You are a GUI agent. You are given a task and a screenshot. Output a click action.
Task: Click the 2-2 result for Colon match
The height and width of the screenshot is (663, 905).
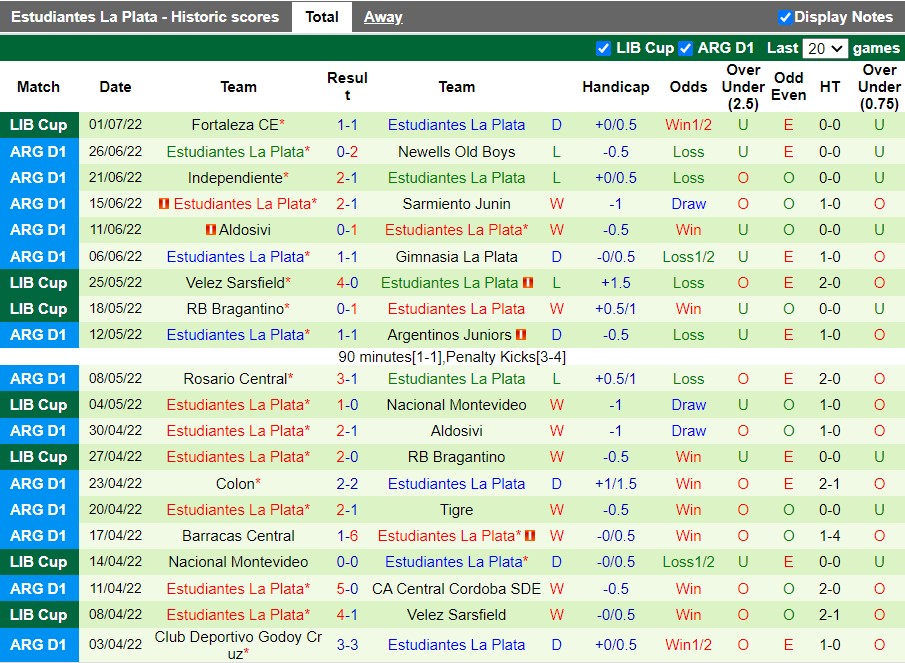tap(347, 484)
